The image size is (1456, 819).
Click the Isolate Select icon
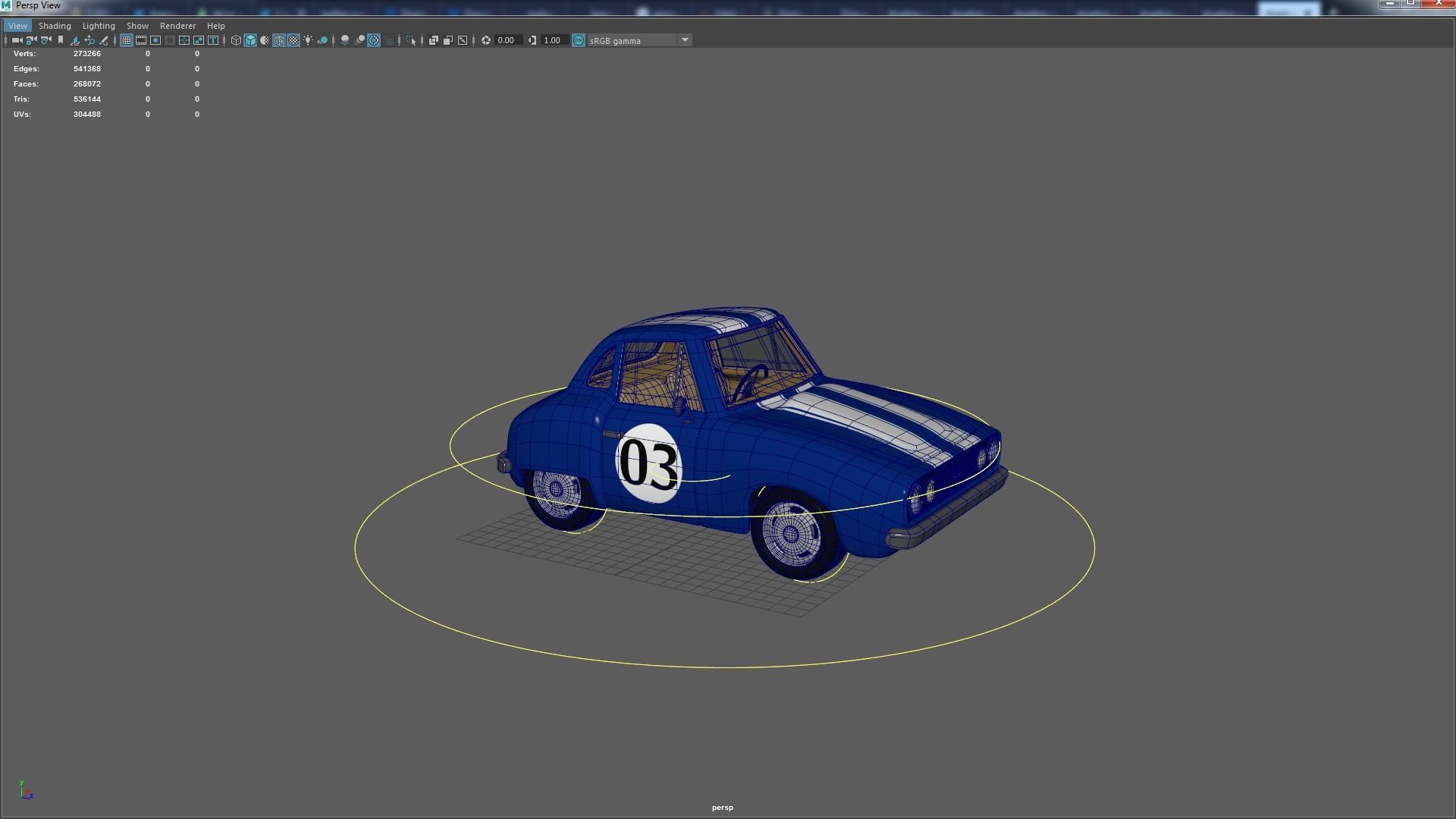(411, 40)
